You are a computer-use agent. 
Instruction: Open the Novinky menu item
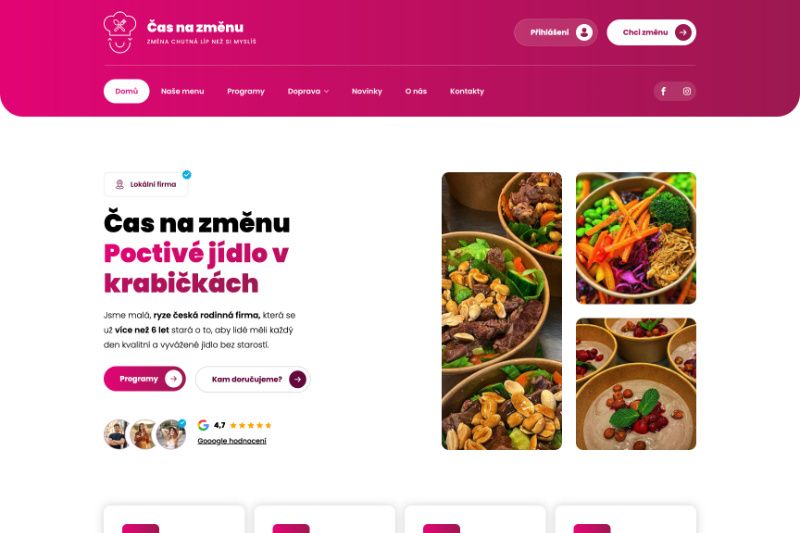pos(367,91)
